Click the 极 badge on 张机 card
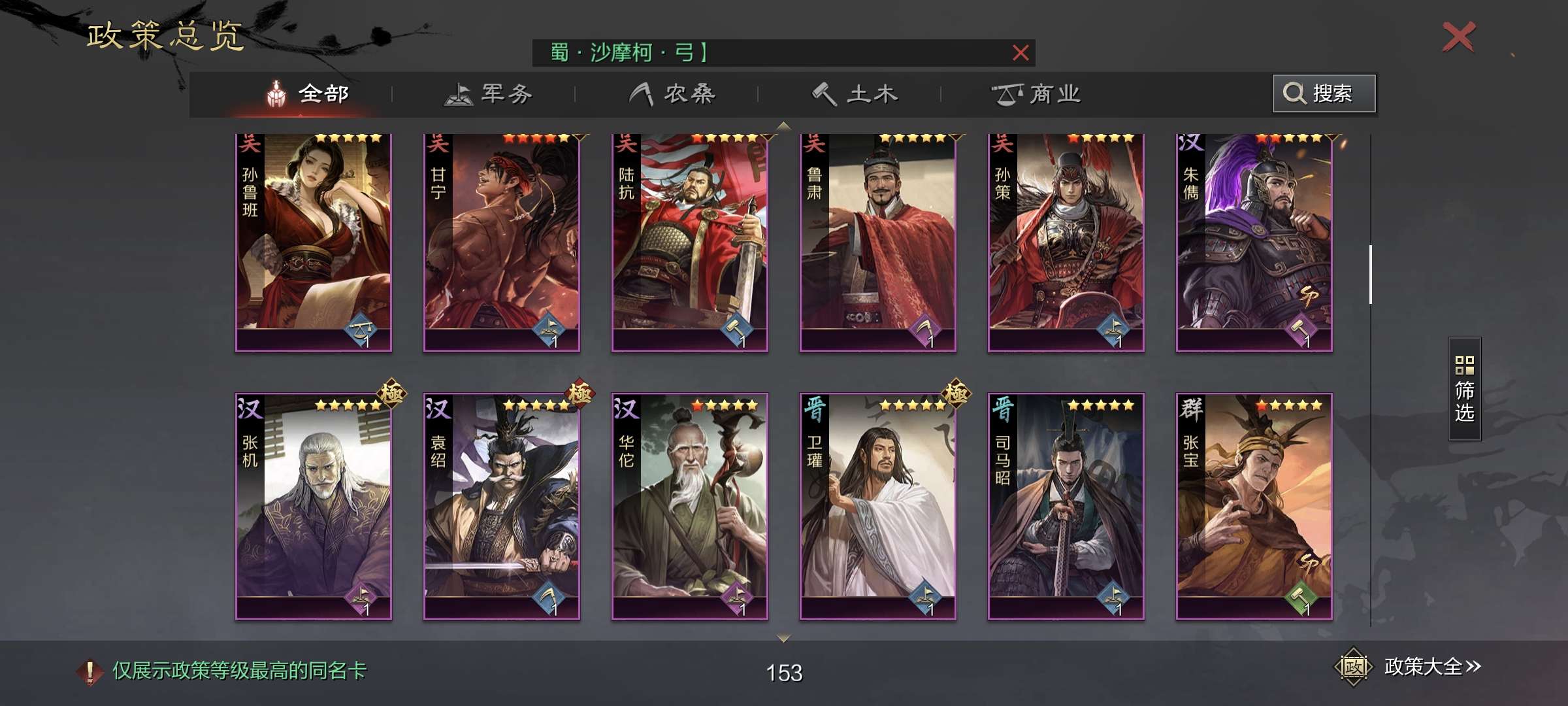Viewport: 1568px width, 706px height. click(x=391, y=393)
